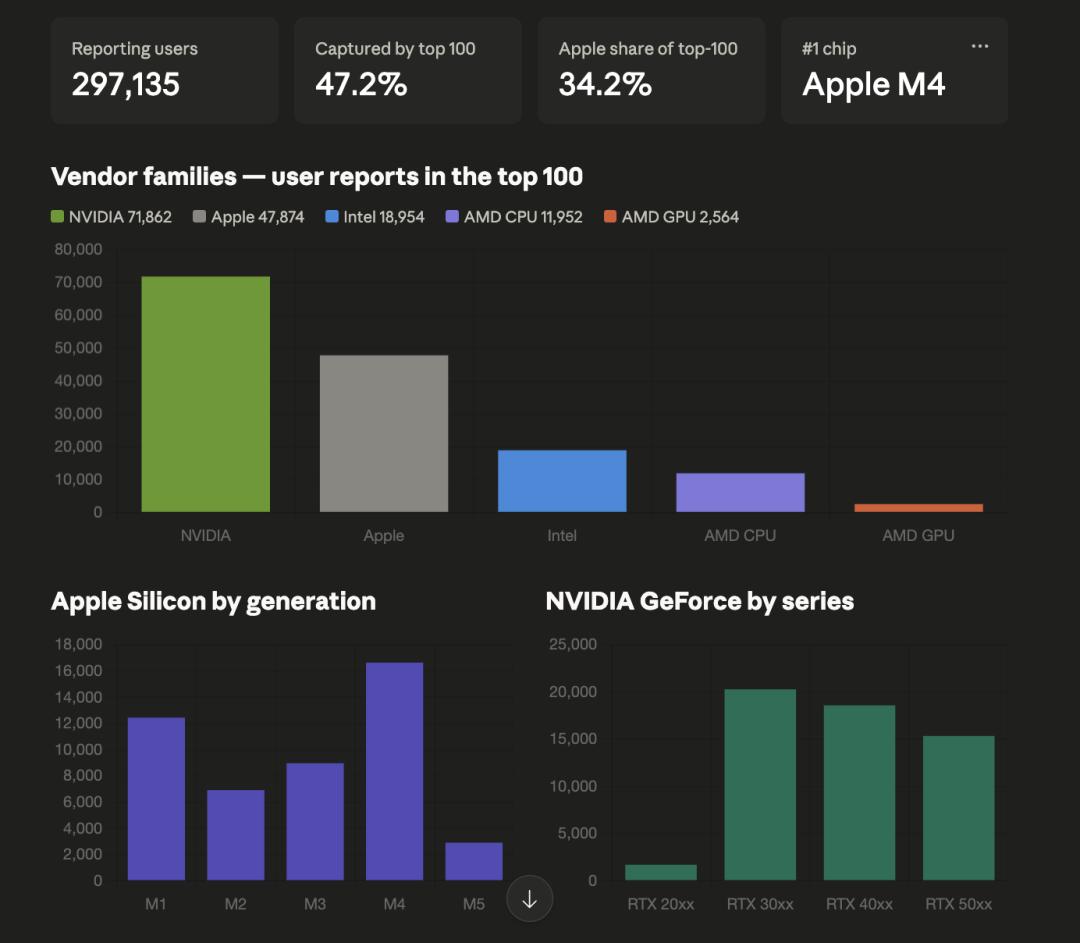Click the scroll-down arrow button
This screenshot has width=1080, height=943.
tap(529, 898)
